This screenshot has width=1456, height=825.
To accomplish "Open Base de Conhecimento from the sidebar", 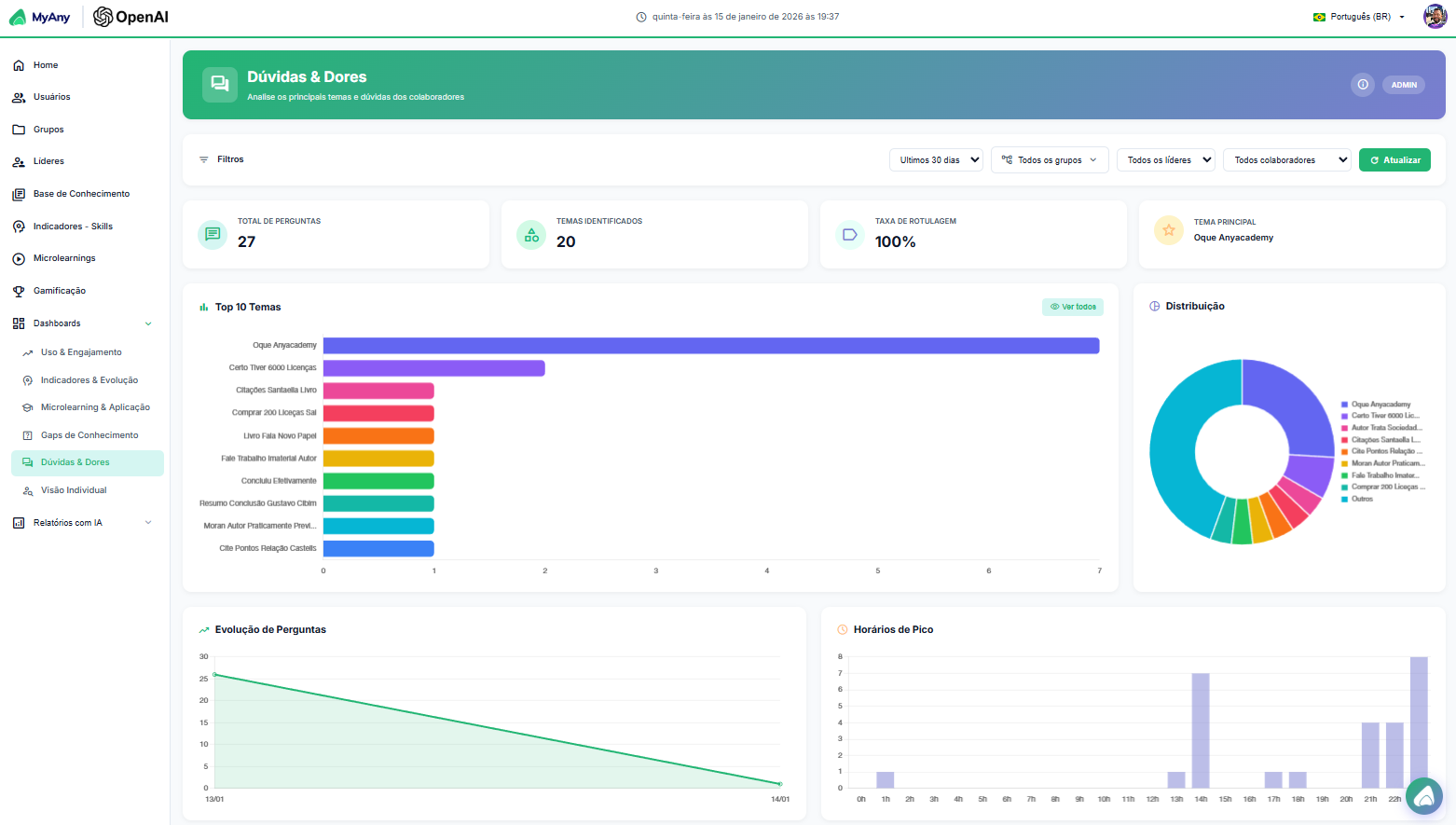I will pyautogui.click(x=17, y=193).
